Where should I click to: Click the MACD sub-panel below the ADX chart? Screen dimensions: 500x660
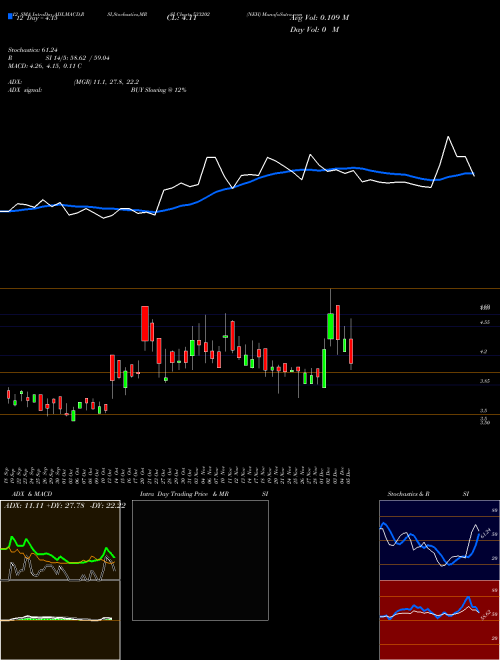(x=60, y=620)
